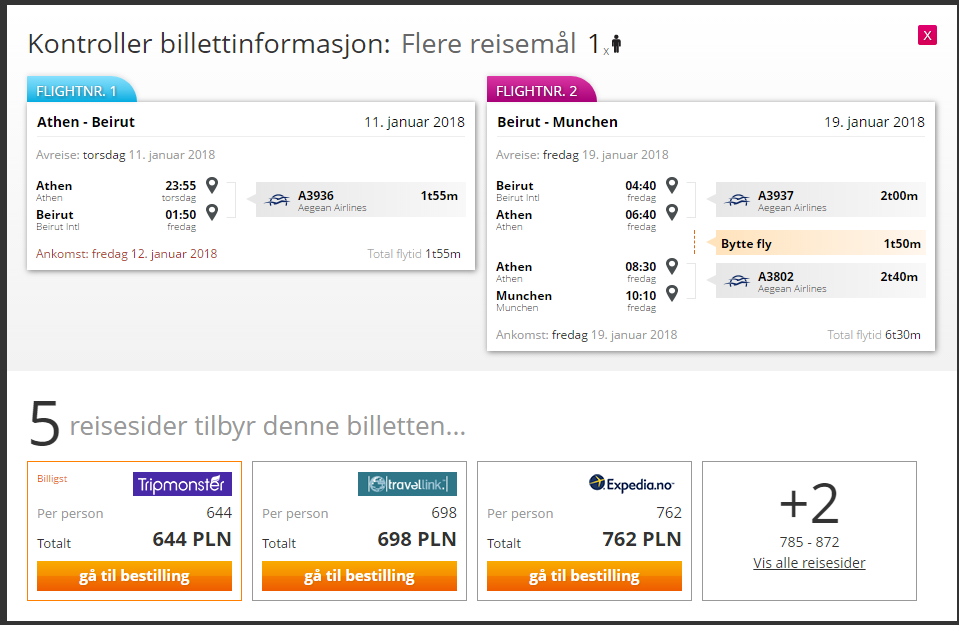Click the map pin beside the 08:30 departure

(x=672, y=266)
